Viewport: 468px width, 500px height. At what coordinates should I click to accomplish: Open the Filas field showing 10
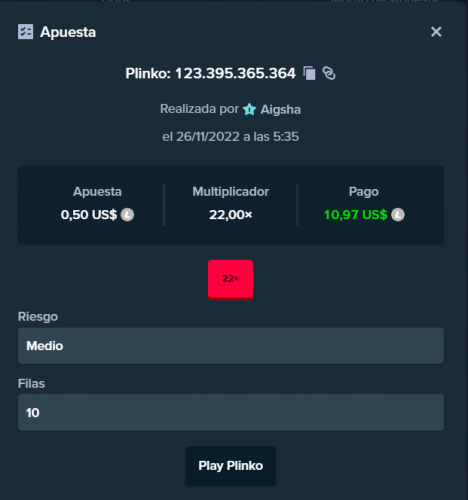point(231,412)
